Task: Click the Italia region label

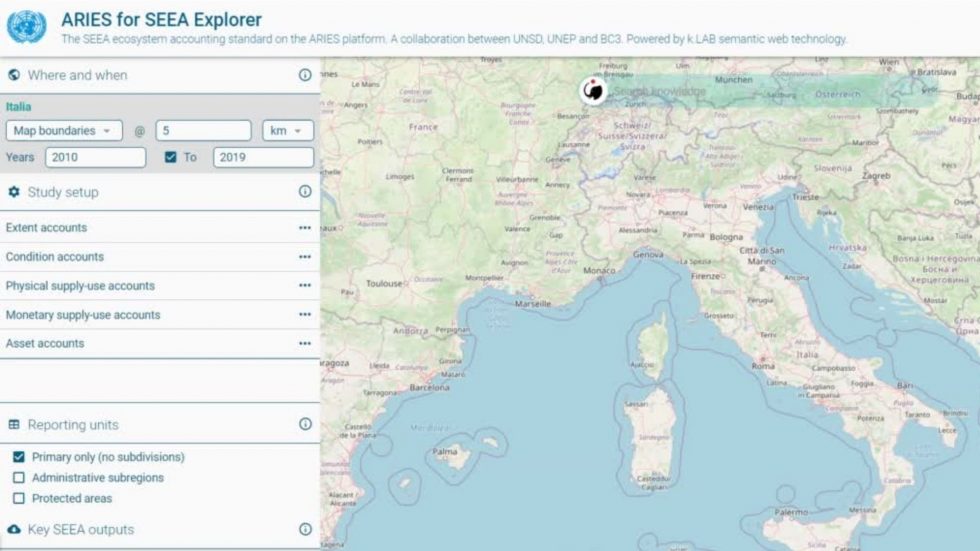Action: [19, 106]
